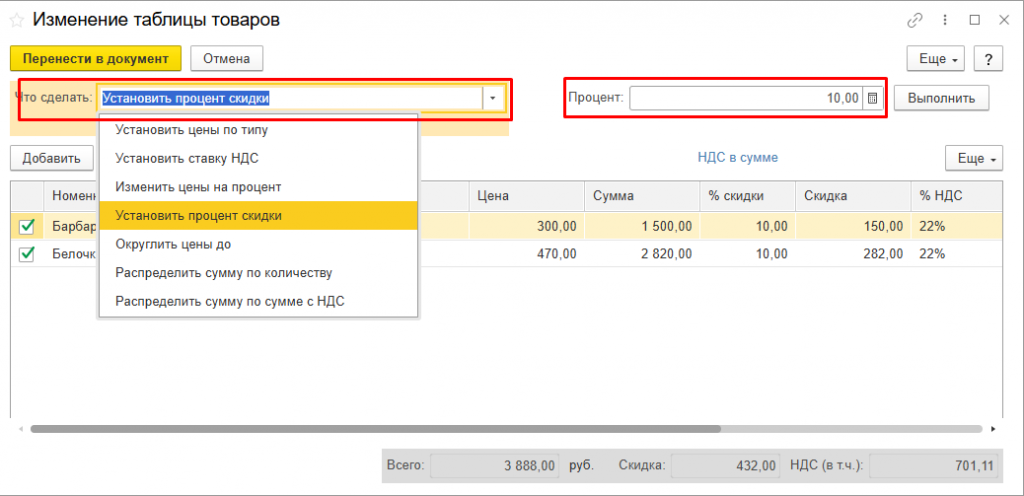Expand the Что сделать dropdown arrow
The width and height of the screenshot is (1024, 496).
pos(493,99)
